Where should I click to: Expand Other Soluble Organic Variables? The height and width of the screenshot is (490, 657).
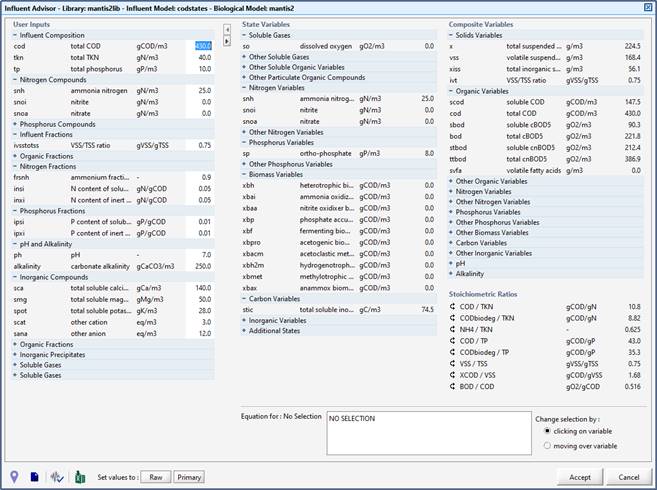pos(244,67)
